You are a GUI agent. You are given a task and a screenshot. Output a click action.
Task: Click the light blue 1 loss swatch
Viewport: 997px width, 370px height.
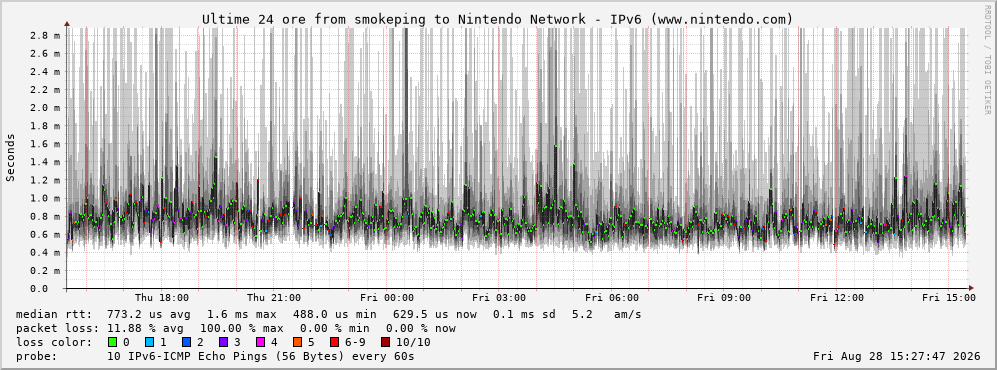click(x=149, y=342)
